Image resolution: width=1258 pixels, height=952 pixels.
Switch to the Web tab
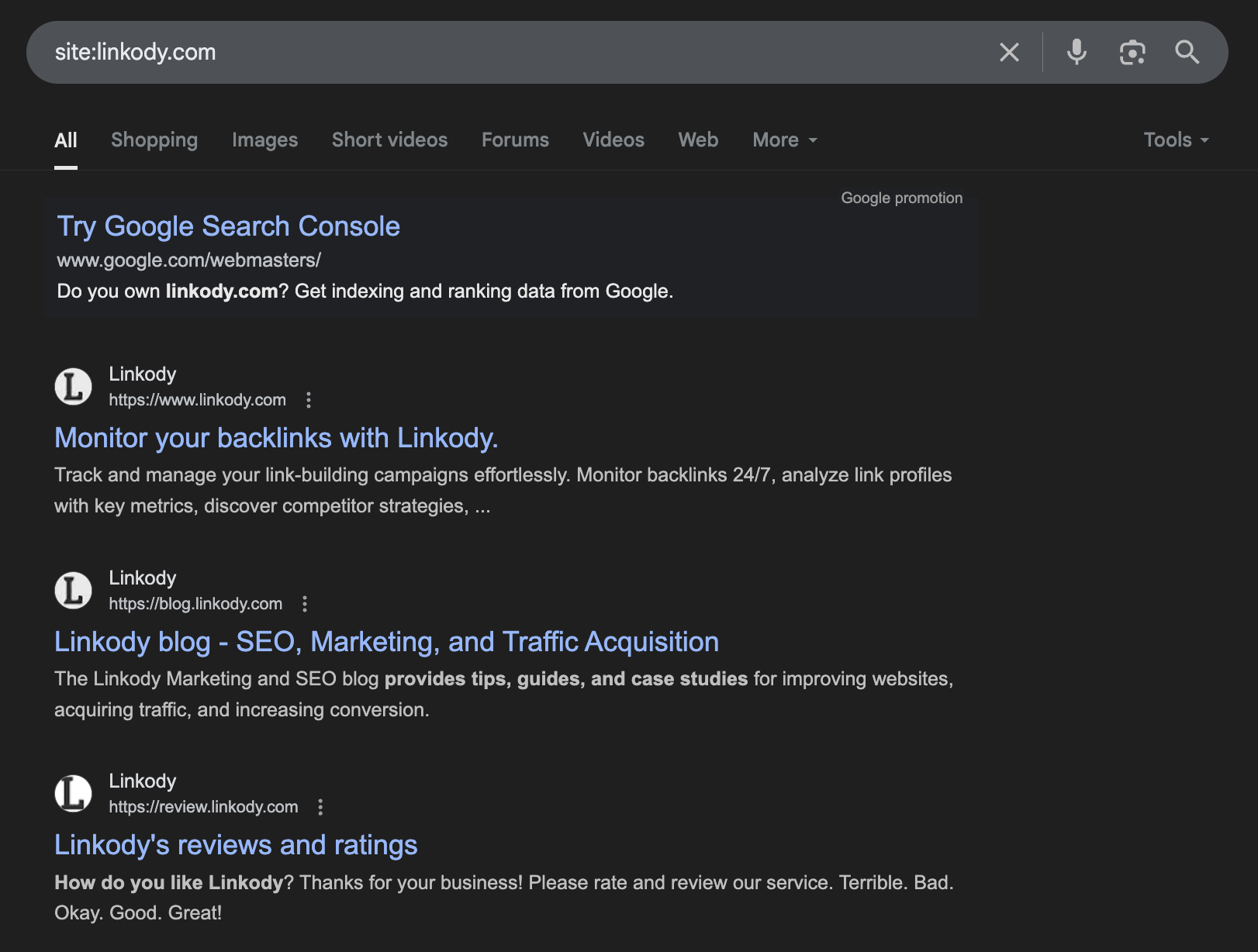[x=699, y=140]
